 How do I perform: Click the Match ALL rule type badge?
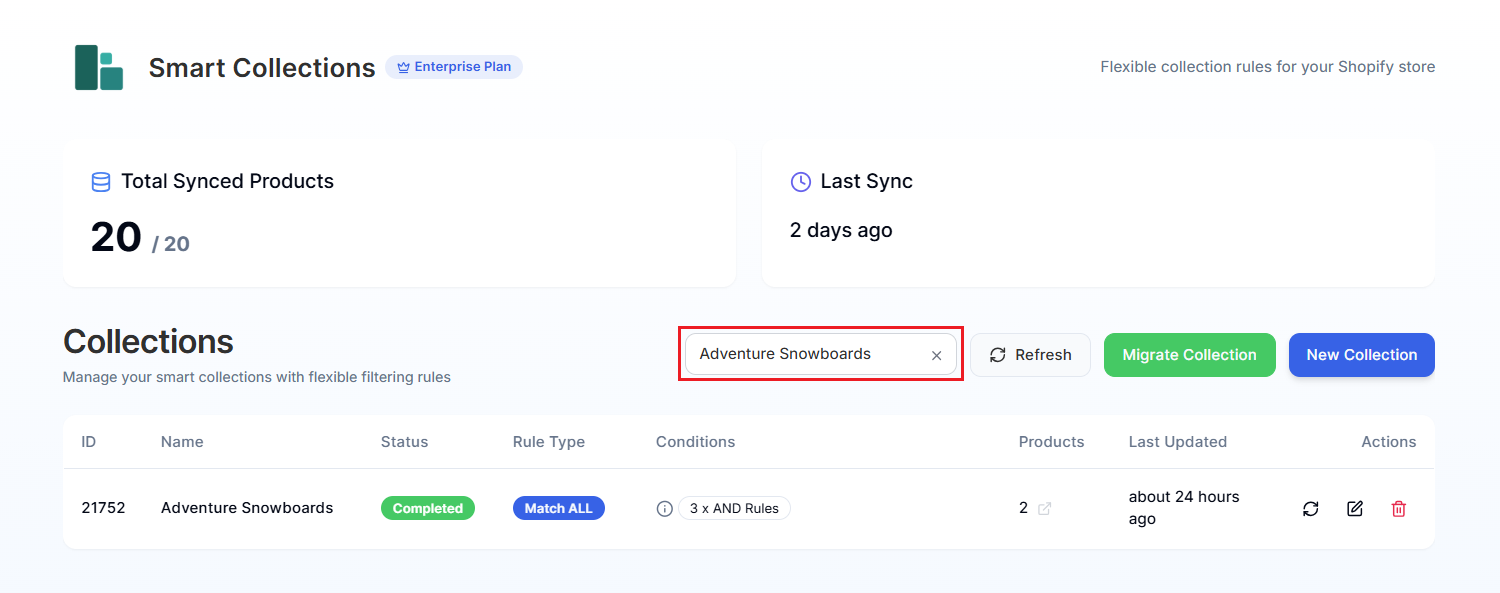558,508
